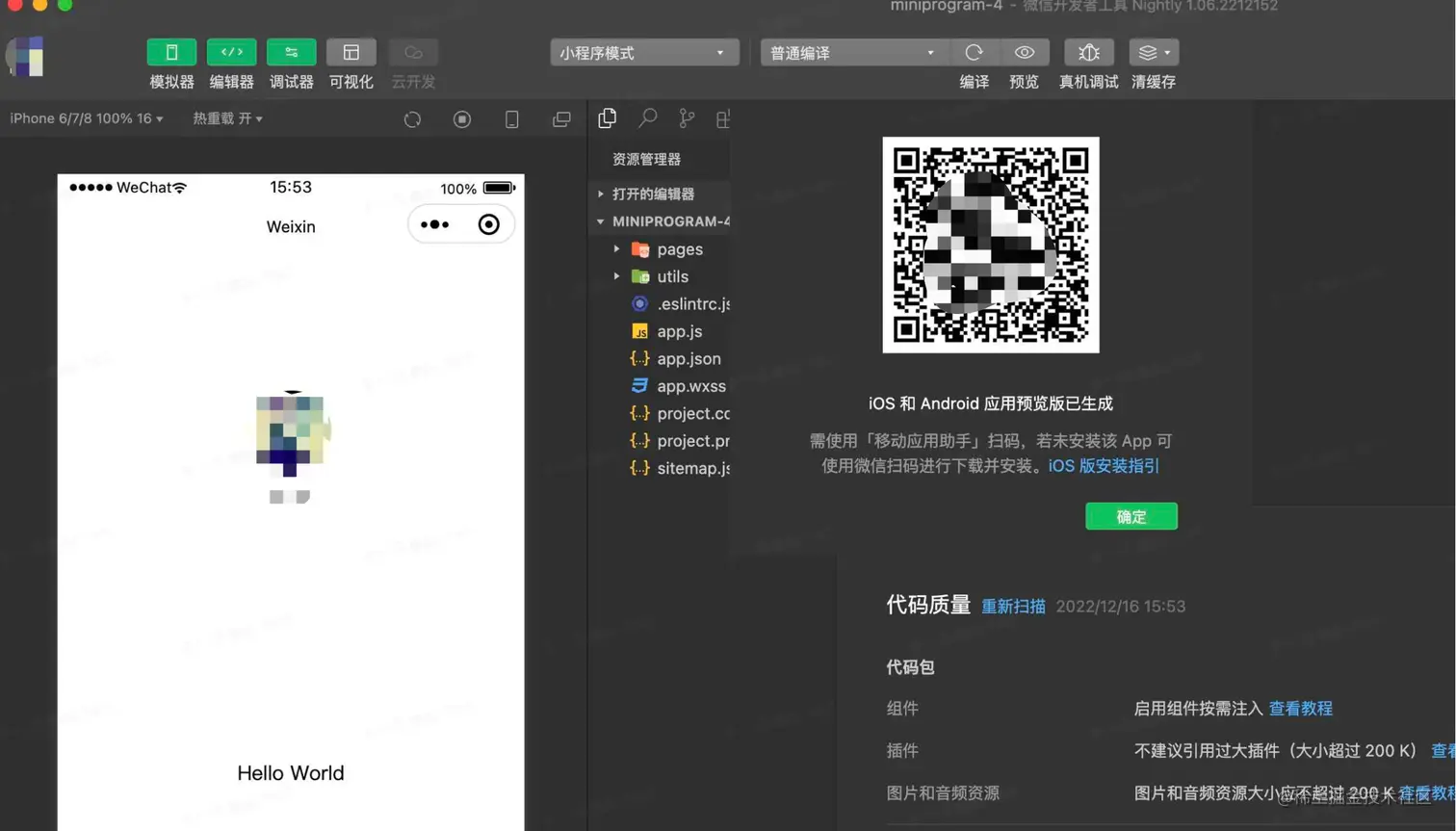Toggle the debugger panel (调试器) button
Image resolution: width=1456 pixels, height=831 pixels.
click(291, 52)
